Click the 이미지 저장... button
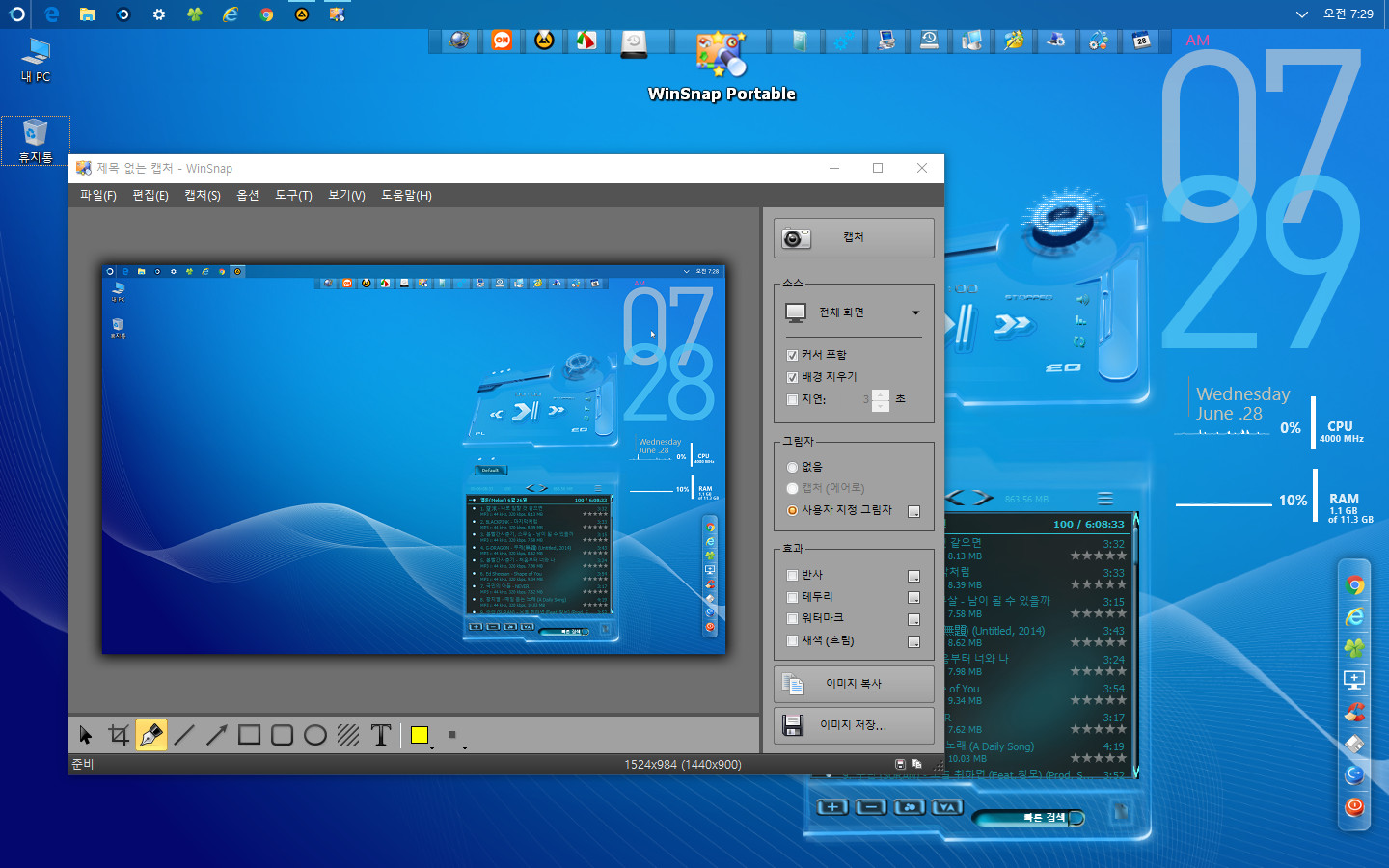 point(854,725)
